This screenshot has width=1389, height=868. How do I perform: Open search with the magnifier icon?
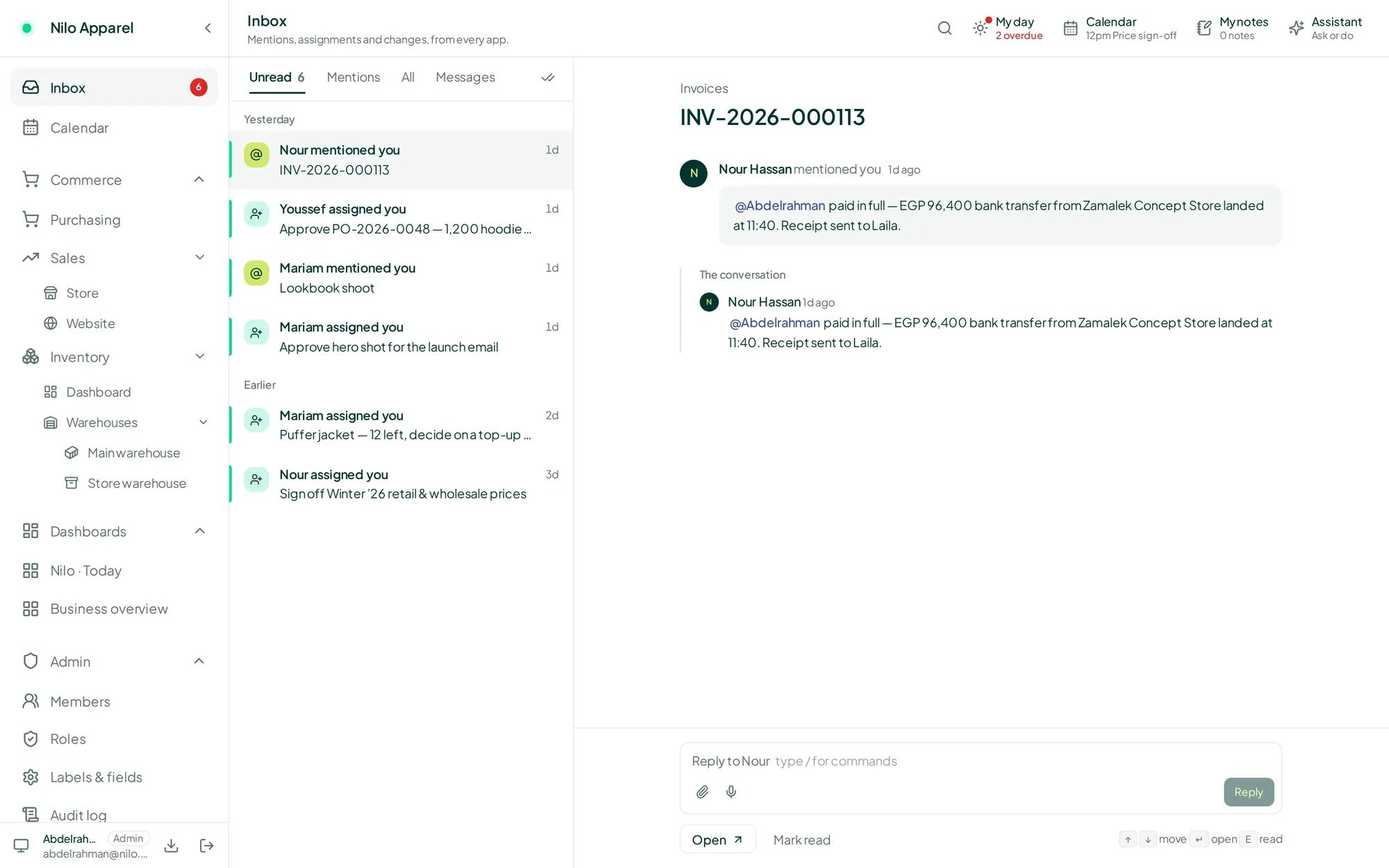pos(945,28)
